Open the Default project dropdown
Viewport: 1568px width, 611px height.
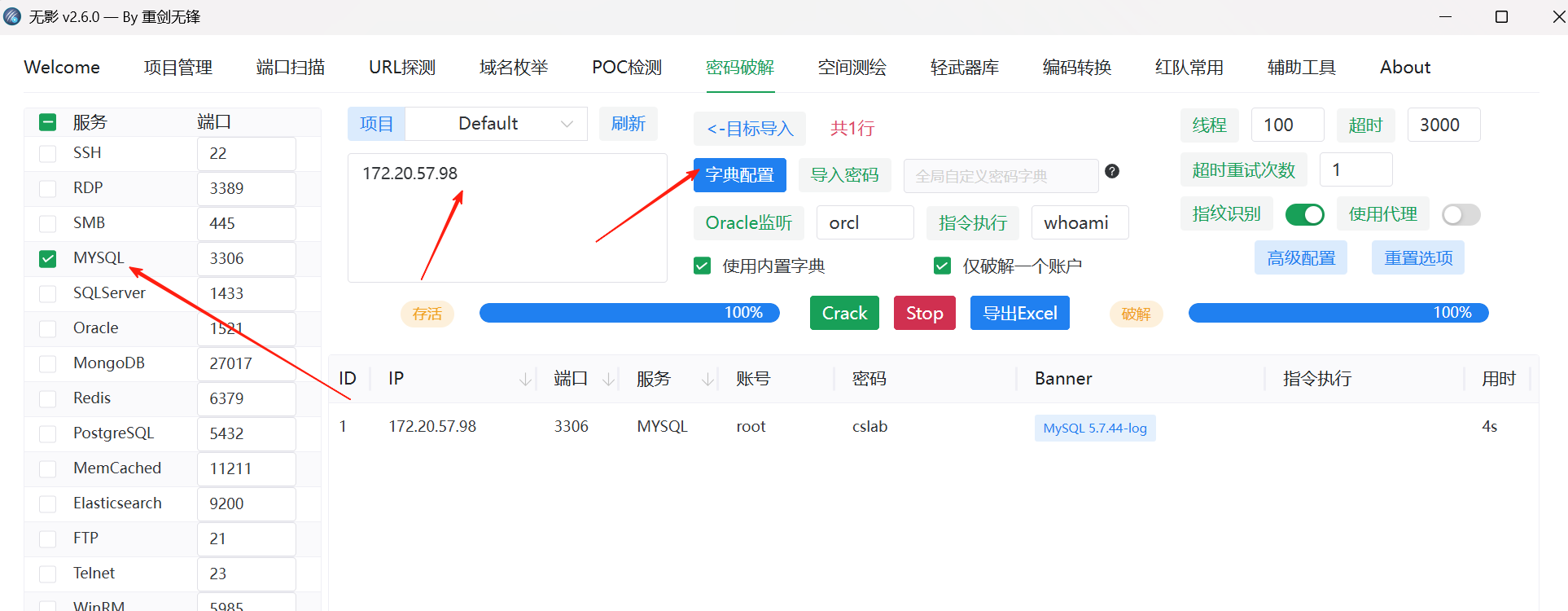[496, 124]
